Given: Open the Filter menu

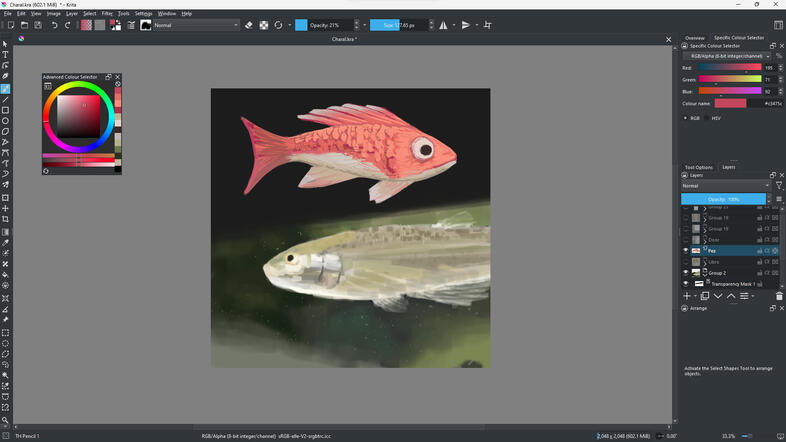Looking at the screenshot, I should coord(107,13).
